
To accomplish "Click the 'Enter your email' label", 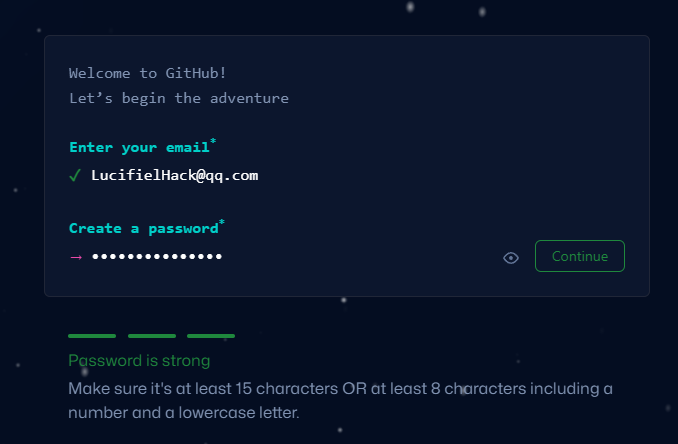I will click(139, 147).
